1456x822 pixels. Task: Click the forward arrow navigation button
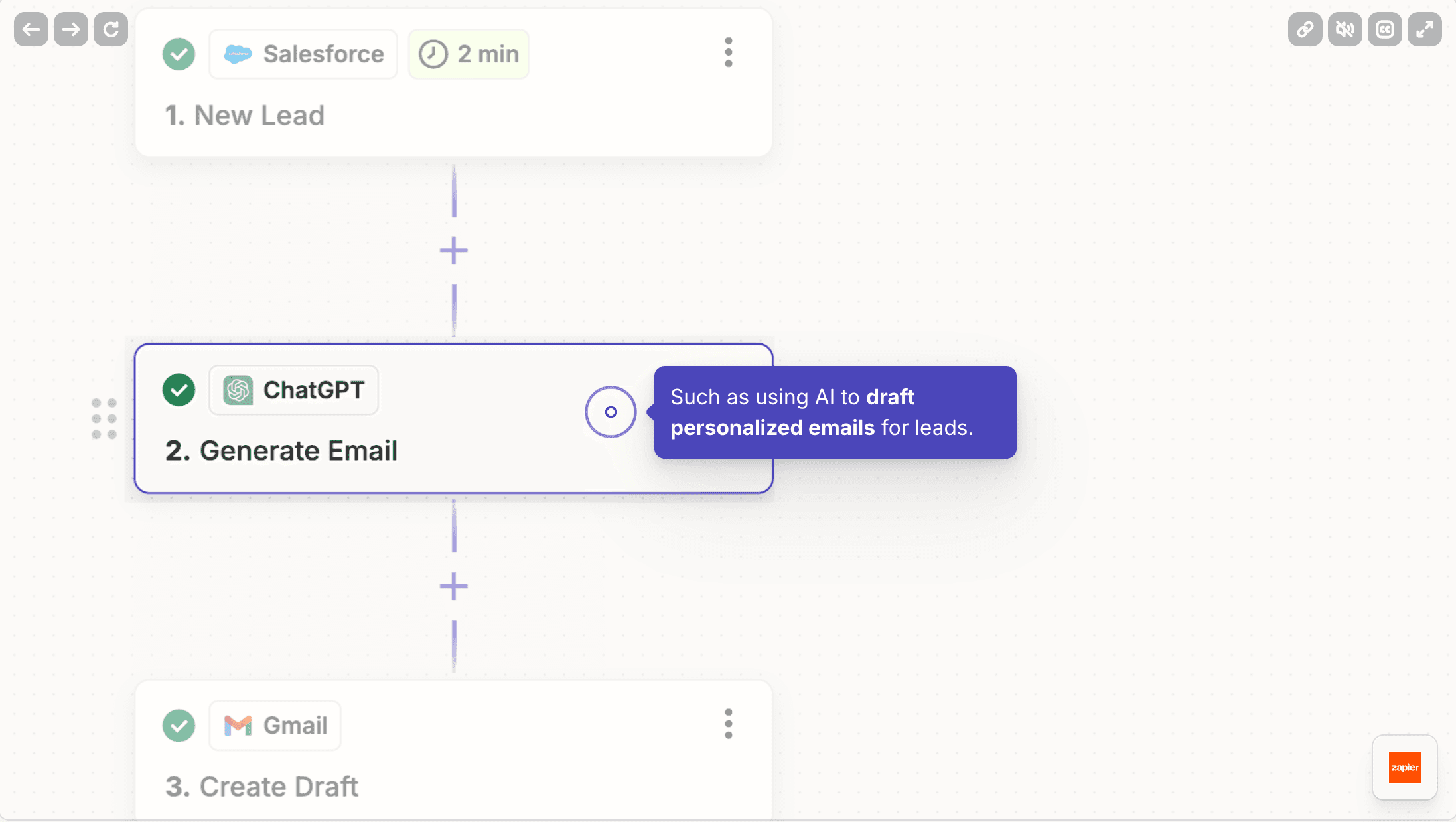(70, 29)
